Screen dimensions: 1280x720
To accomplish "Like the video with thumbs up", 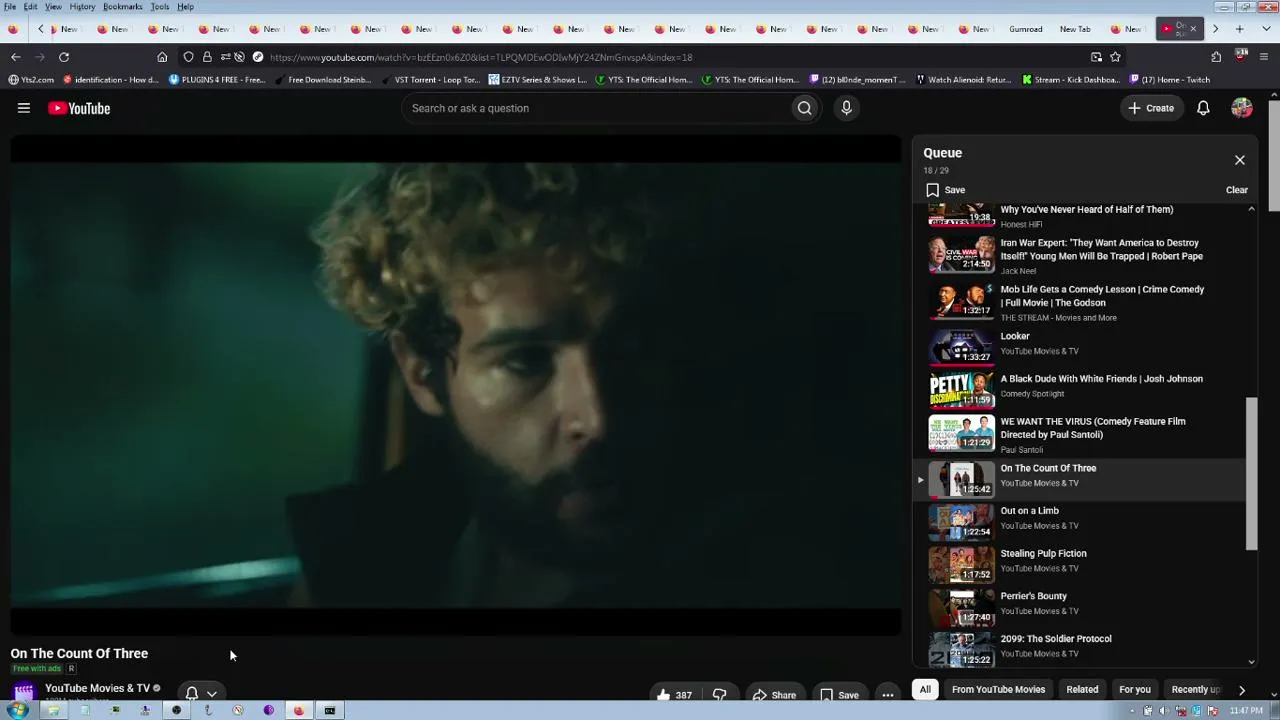I will (673, 695).
